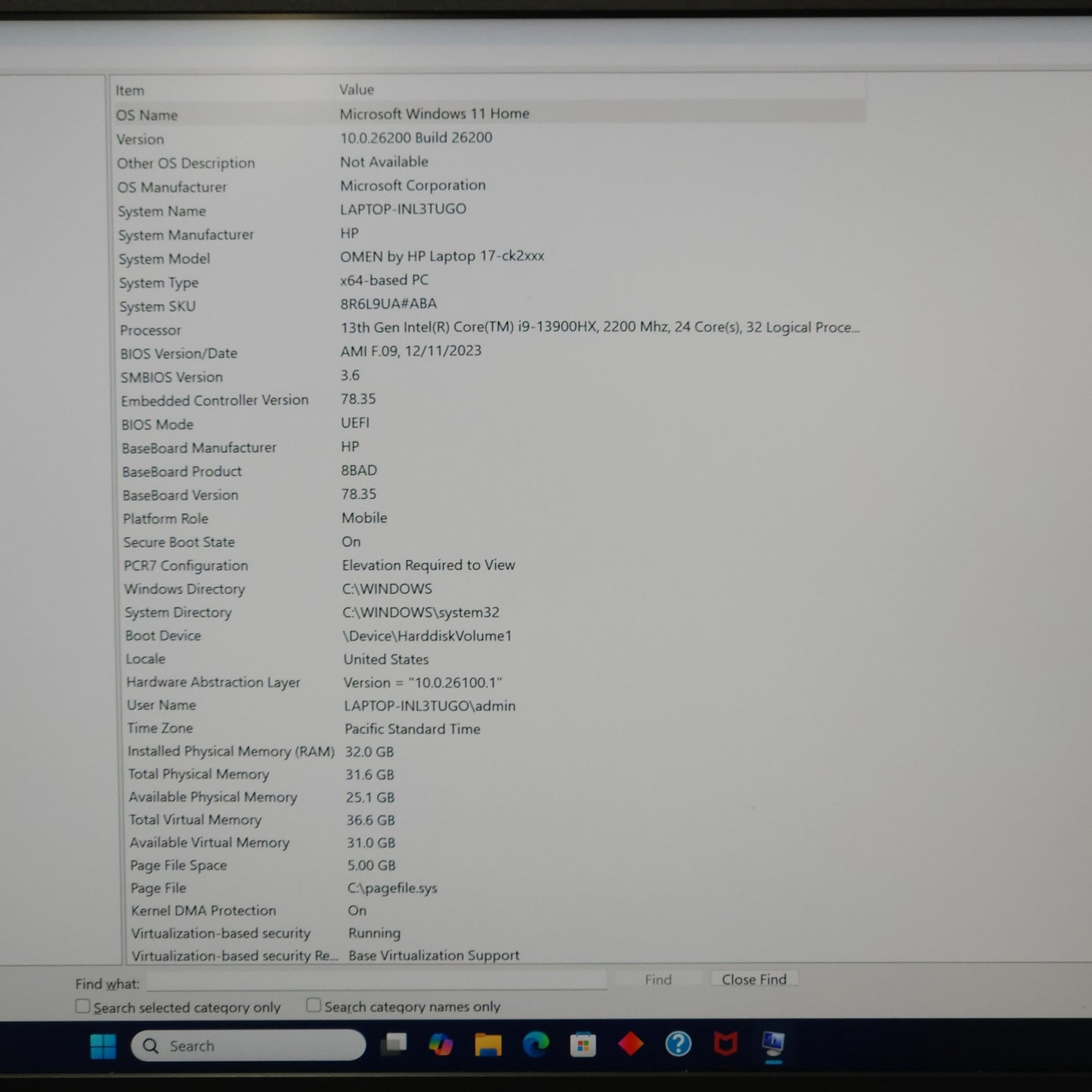The width and height of the screenshot is (1092, 1092).
Task: Open Microsoft Store from the taskbar
Action: [583, 1045]
